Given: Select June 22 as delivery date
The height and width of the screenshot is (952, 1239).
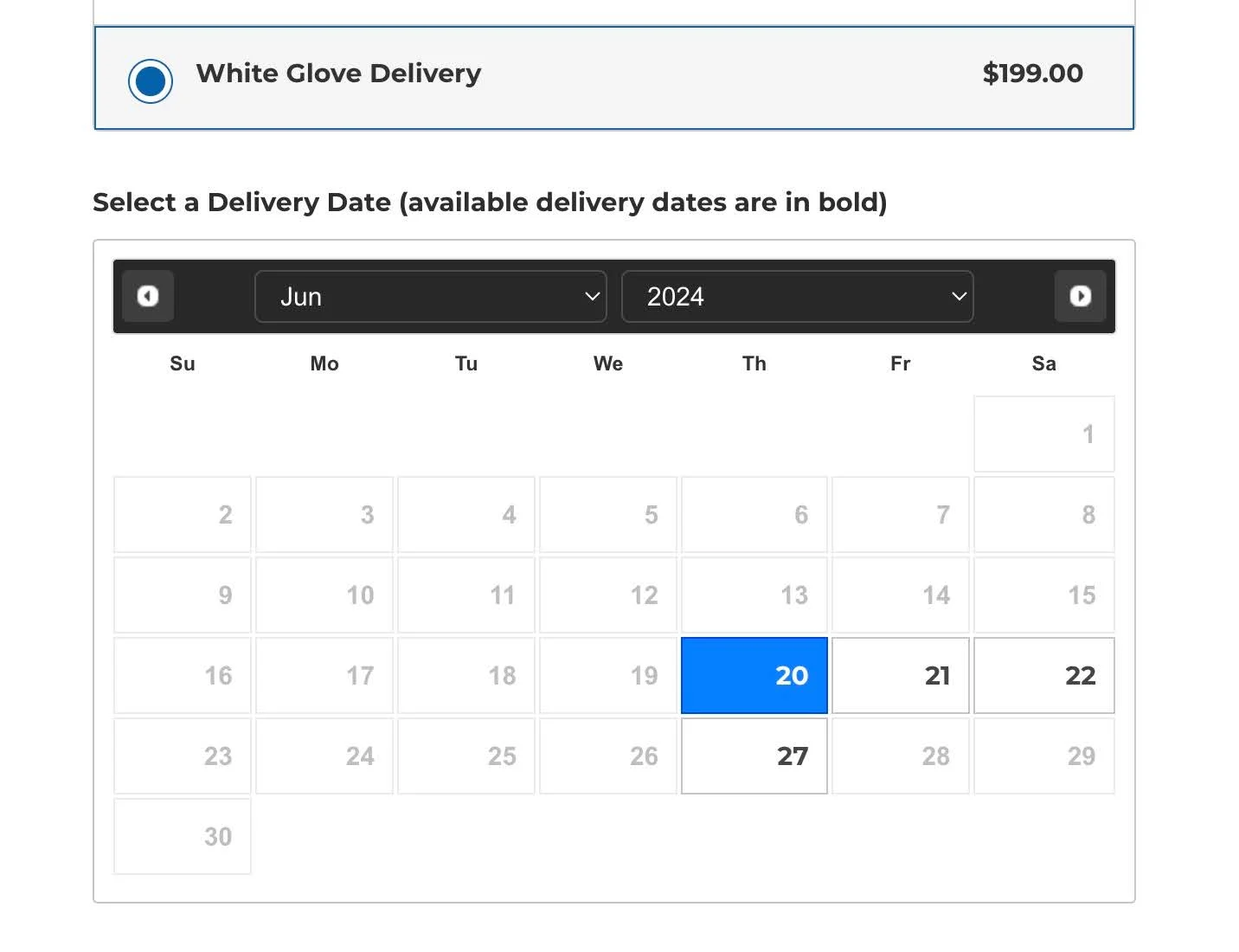Looking at the screenshot, I should click(x=1043, y=675).
